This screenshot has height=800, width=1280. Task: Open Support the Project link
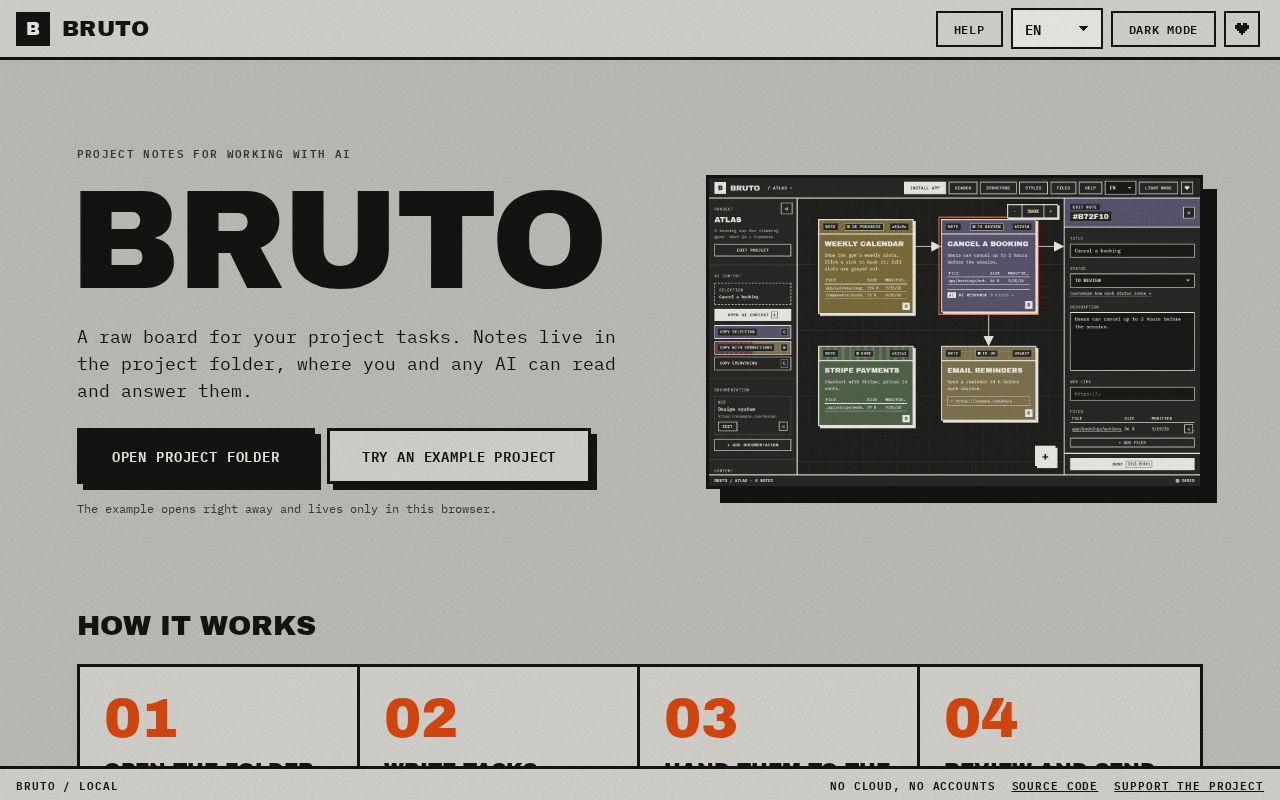tap(1189, 786)
